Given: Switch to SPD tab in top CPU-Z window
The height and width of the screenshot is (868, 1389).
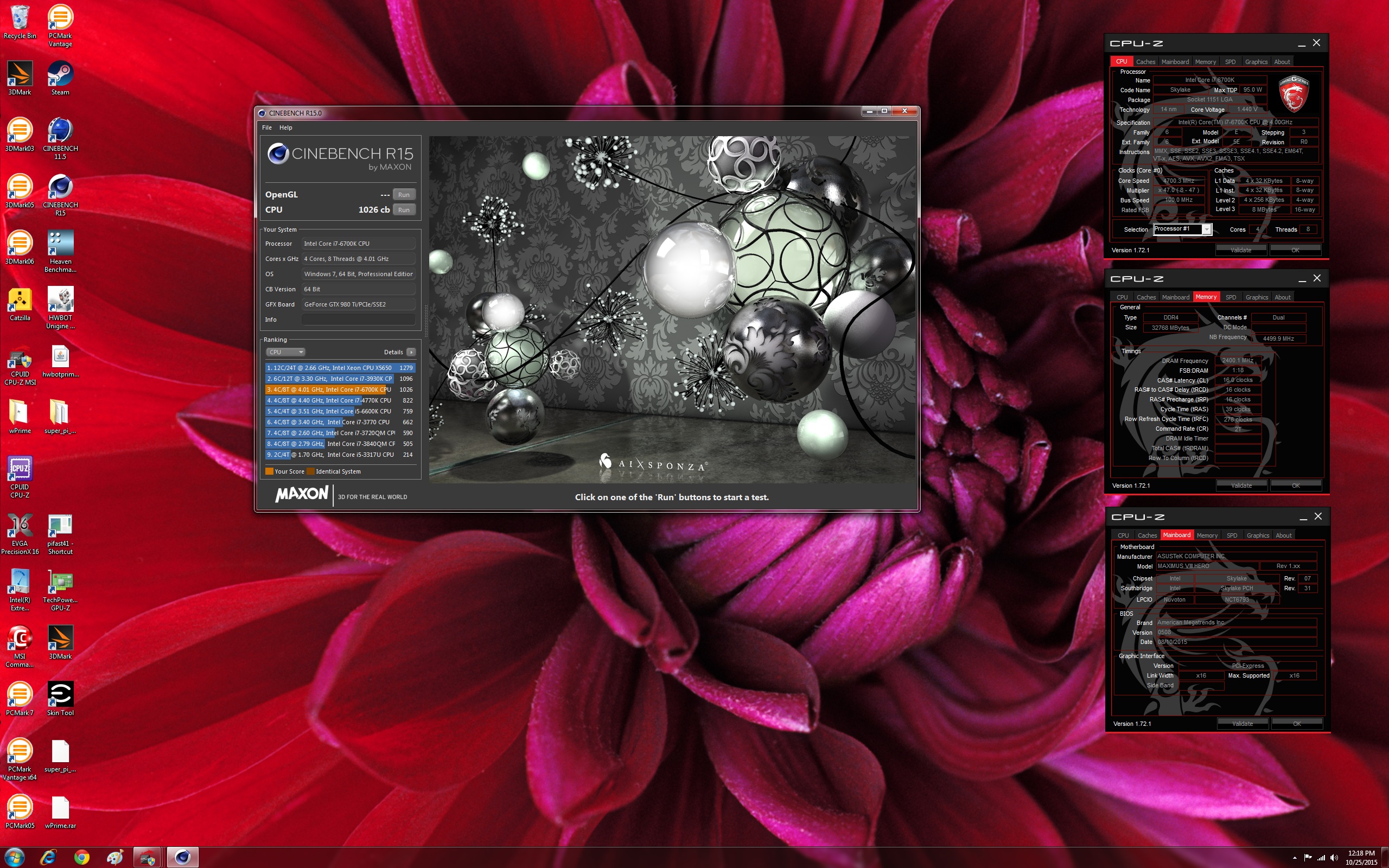Looking at the screenshot, I should (1230, 61).
